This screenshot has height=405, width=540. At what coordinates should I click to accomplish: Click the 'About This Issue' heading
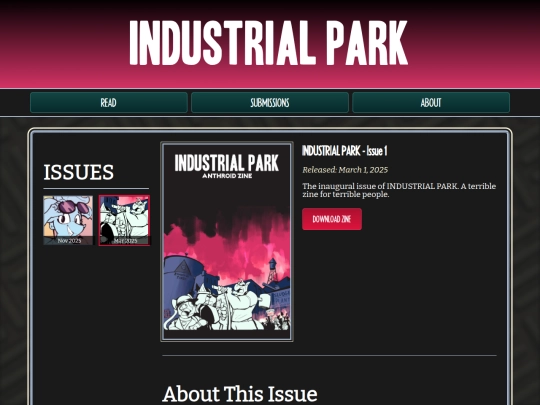240,394
